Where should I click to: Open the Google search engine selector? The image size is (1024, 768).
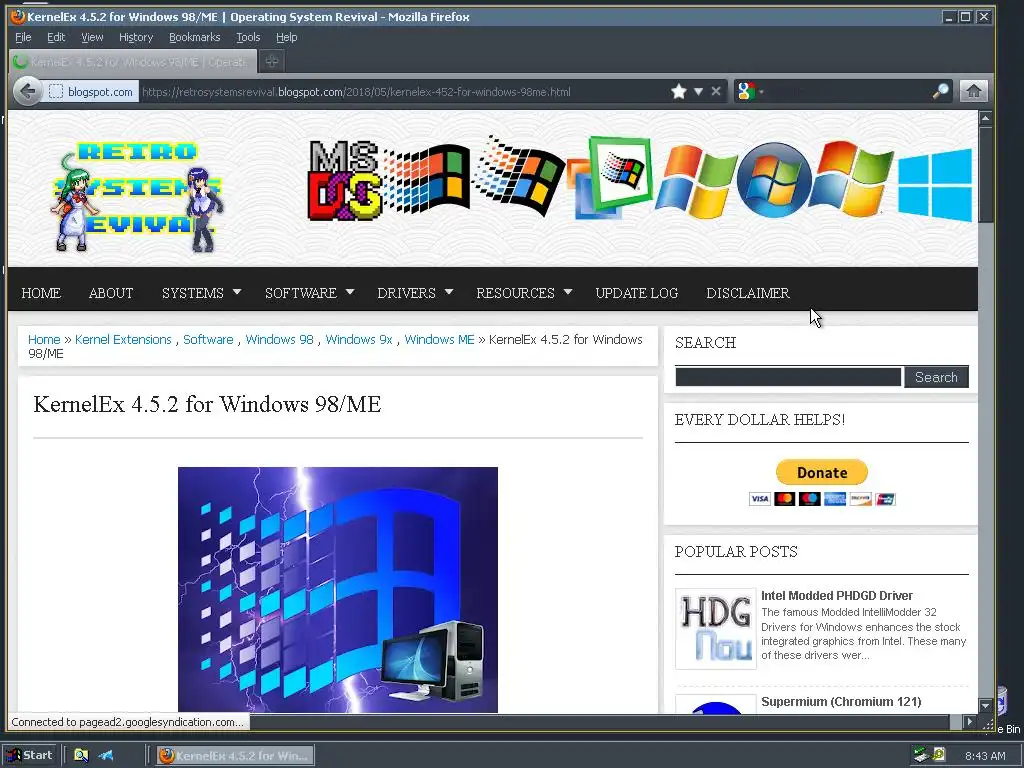pos(750,91)
